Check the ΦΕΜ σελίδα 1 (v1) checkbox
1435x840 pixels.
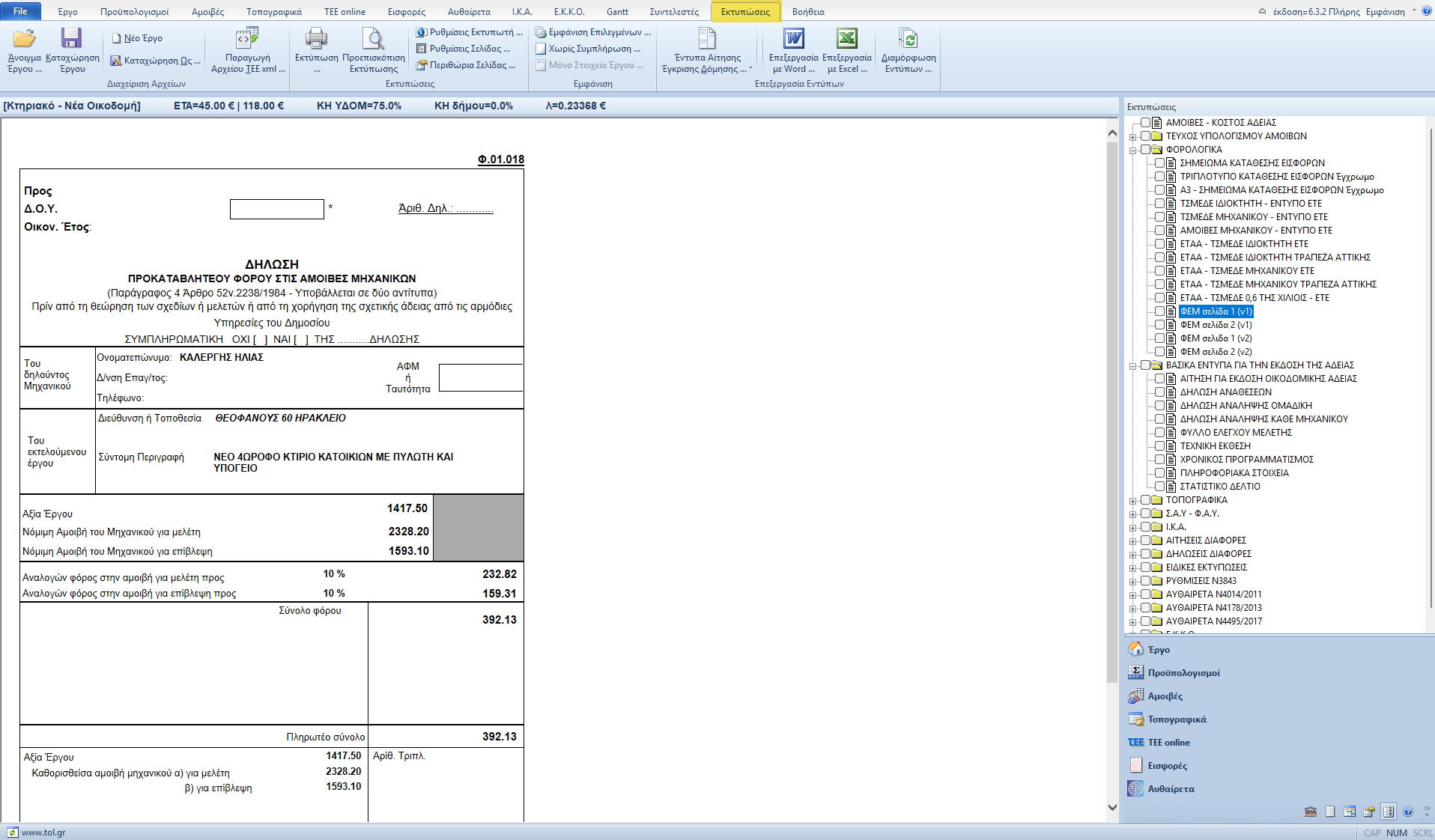point(1159,311)
